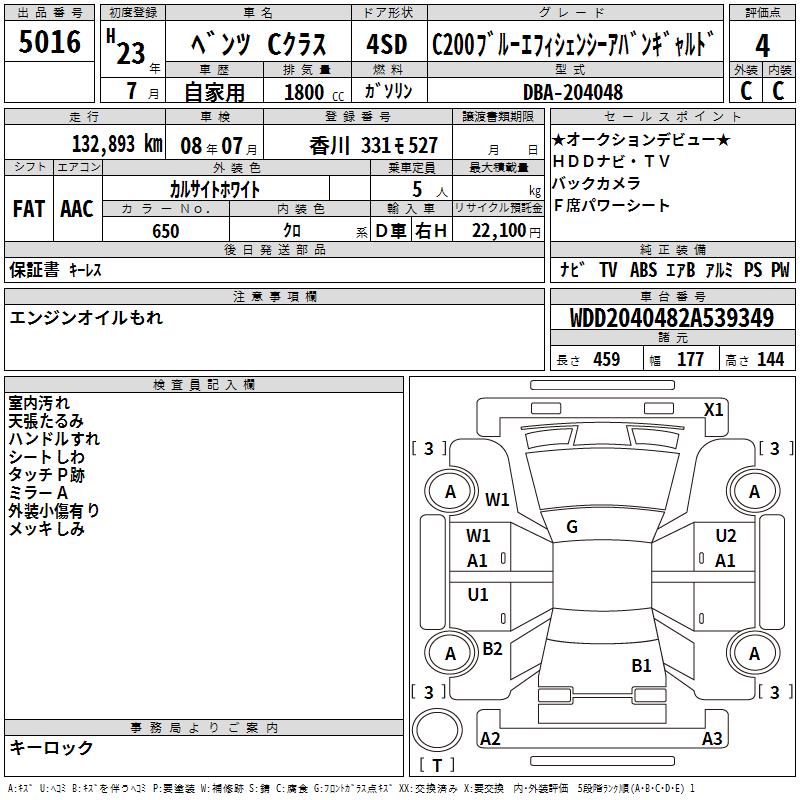Click the U2 dent mark on the door

click(725, 536)
